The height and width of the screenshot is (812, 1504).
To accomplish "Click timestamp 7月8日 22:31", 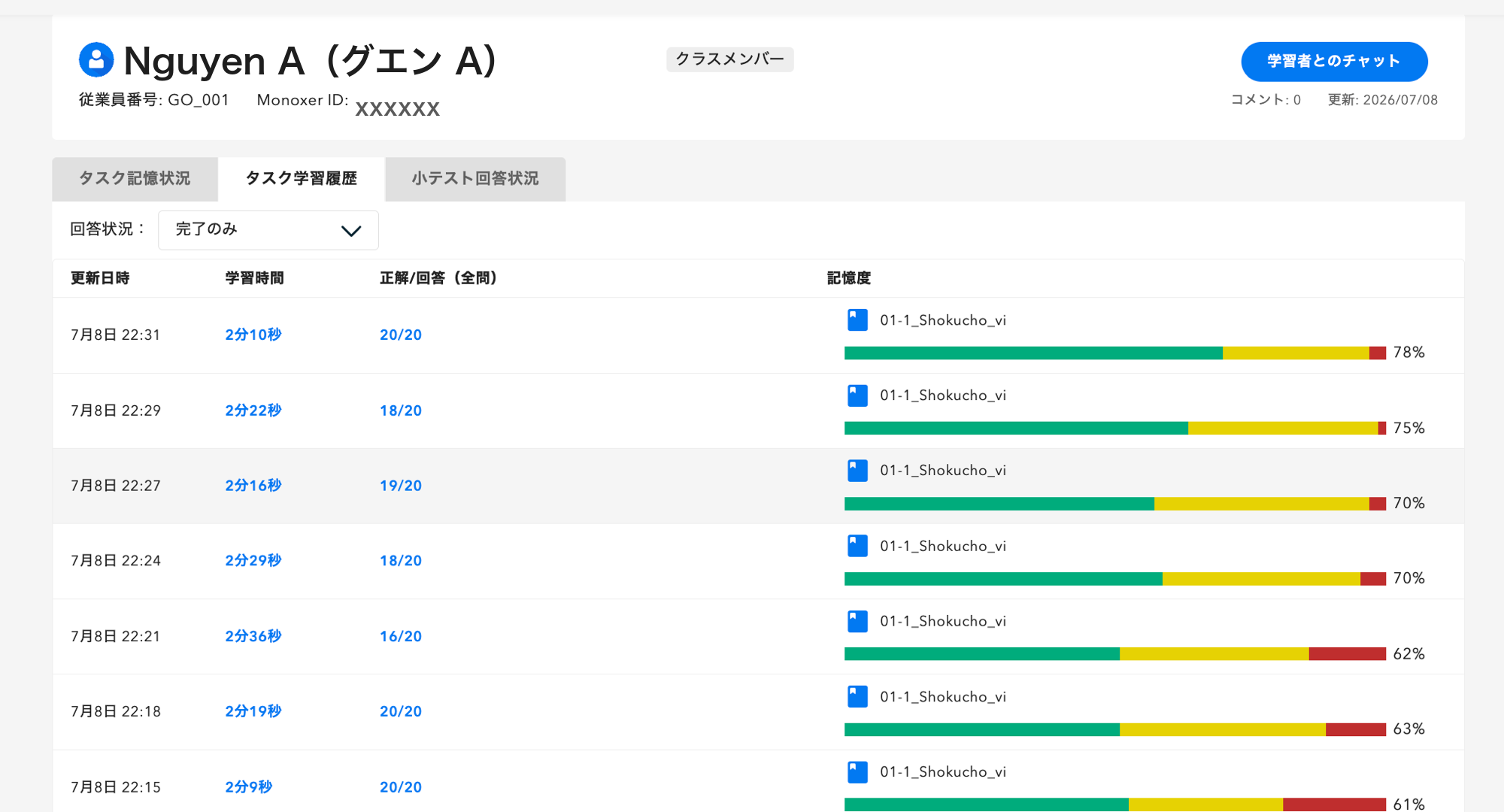I will point(116,335).
